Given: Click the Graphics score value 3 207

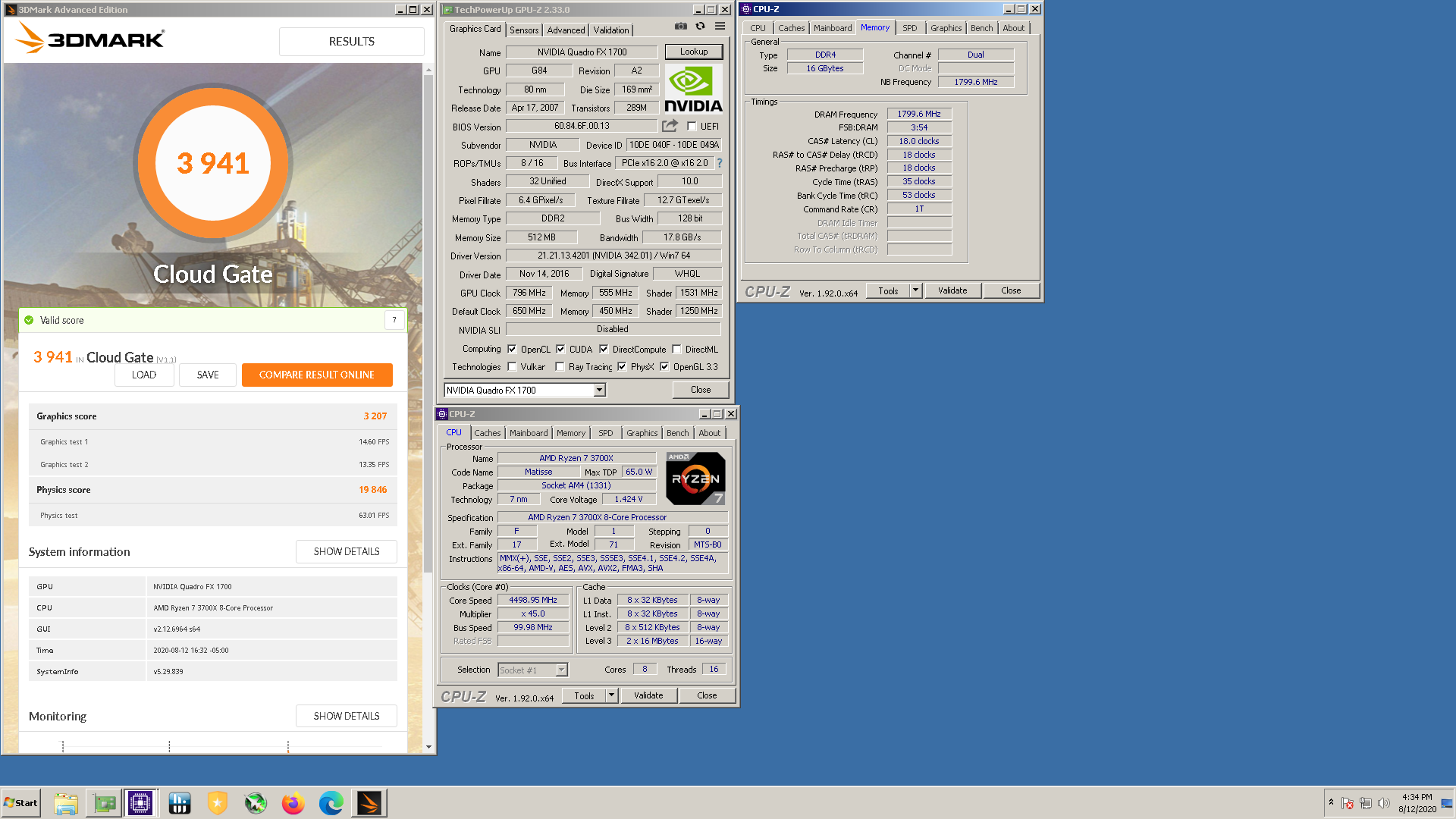Looking at the screenshot, I should (x=375, y=416).
